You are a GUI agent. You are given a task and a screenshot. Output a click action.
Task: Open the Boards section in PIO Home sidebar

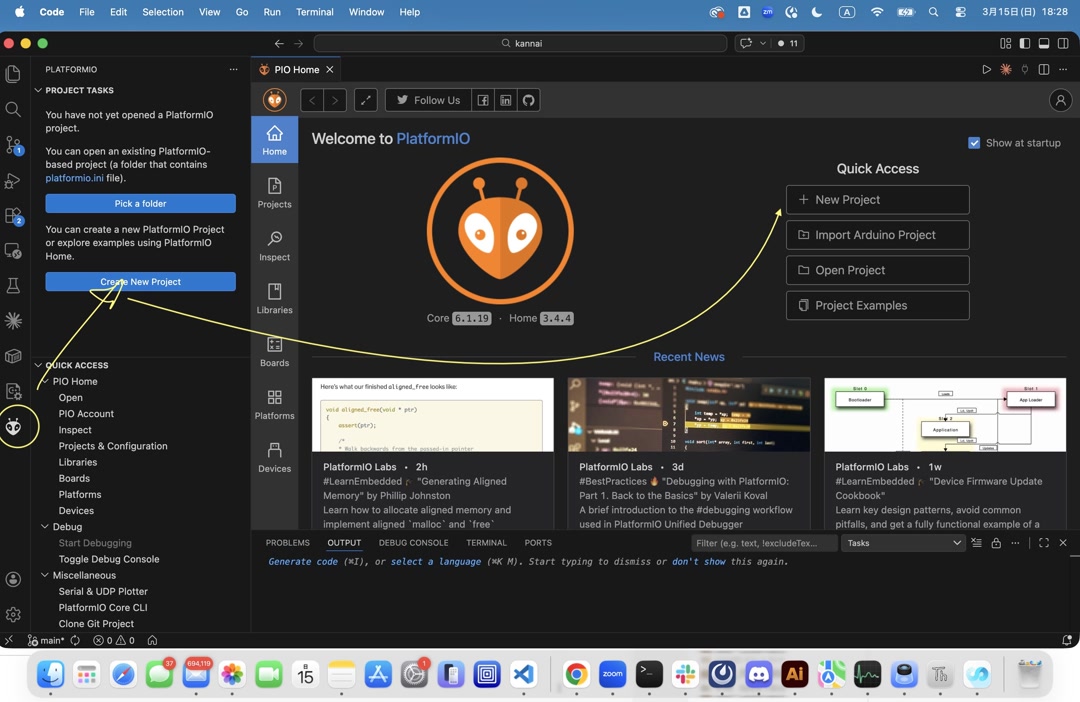pyautogui.click(x=274, y=352)
